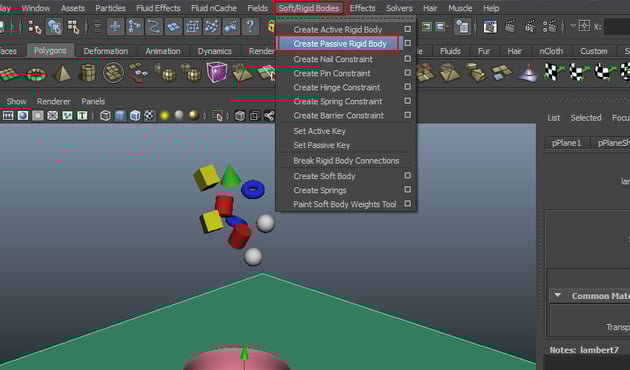Open the nCloth shelf tab
Image resolution: width=630 pixels, height=370 pixels.
tap(551, 51)
